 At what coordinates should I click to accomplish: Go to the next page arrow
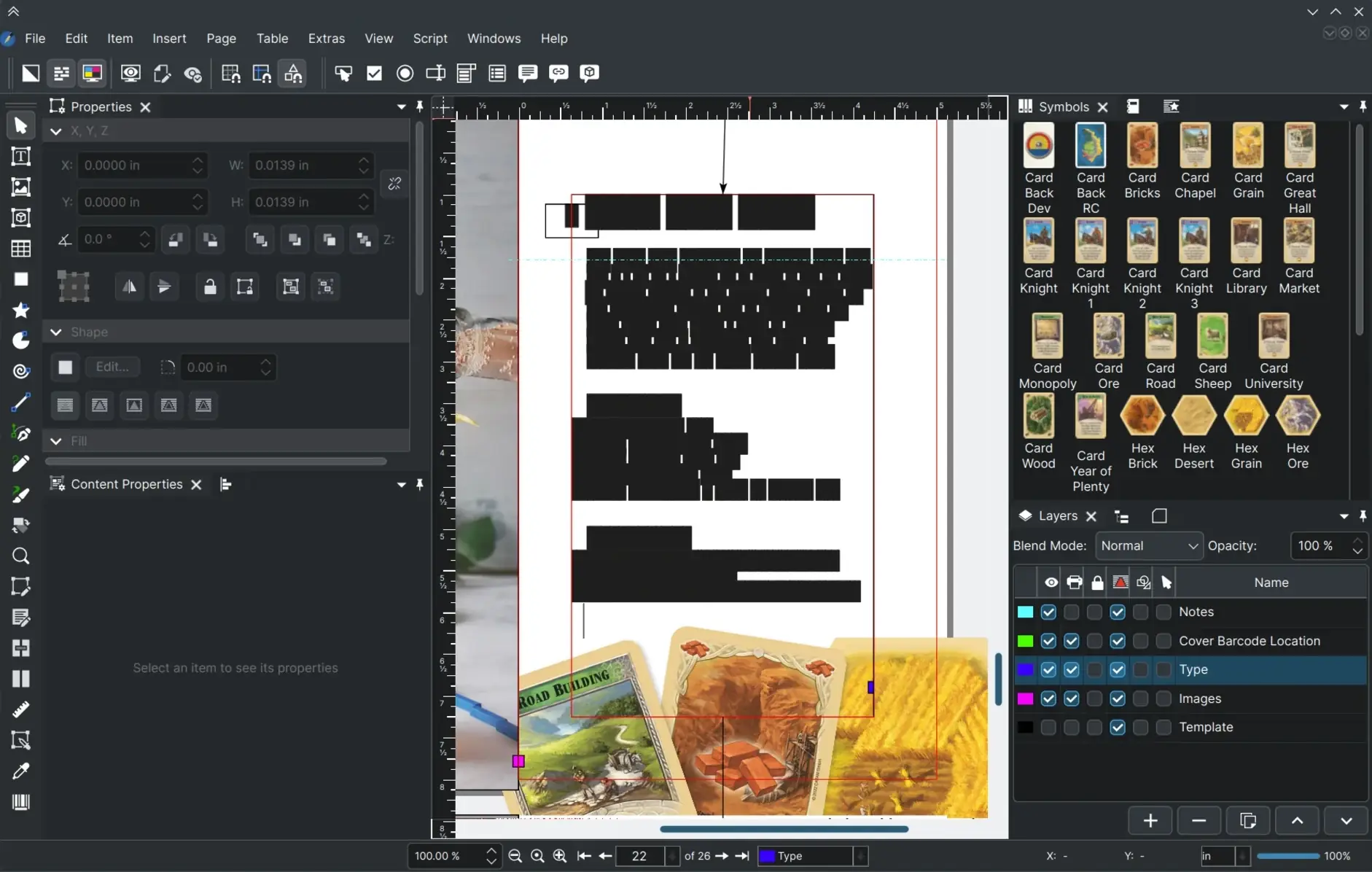721,856
